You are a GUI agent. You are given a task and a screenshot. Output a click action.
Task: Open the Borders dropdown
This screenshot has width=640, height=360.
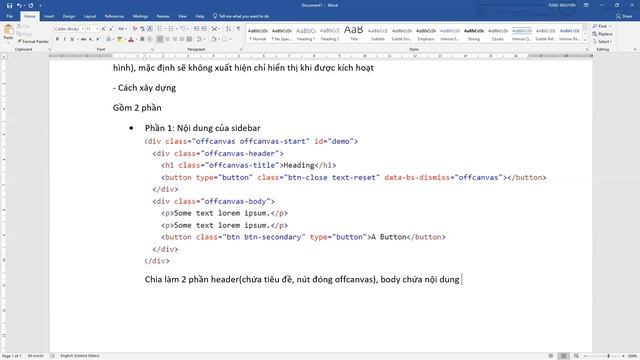(230, 39)
